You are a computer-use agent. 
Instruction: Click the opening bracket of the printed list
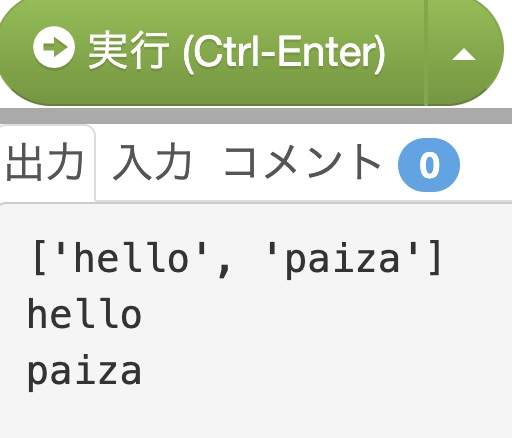tap(39, 257)
